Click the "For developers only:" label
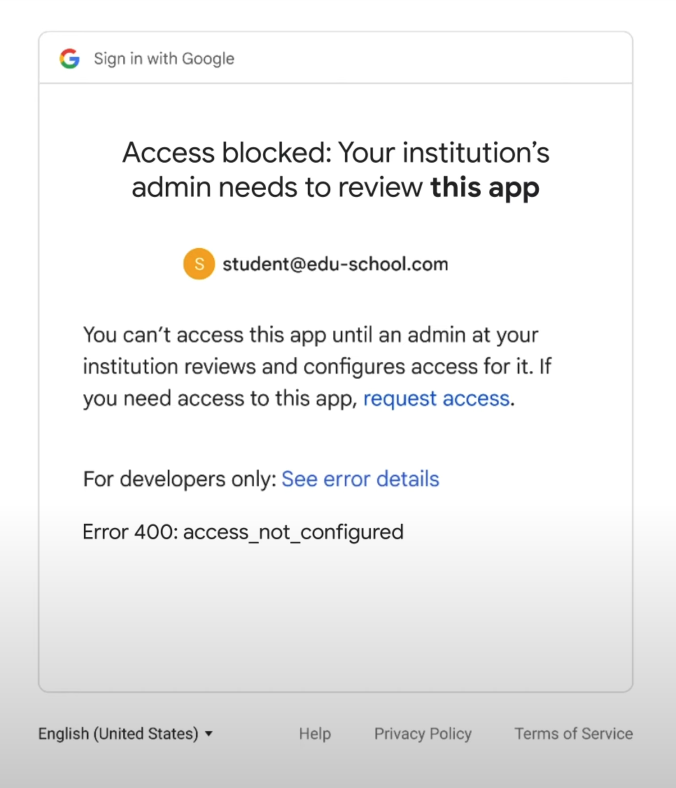 coord(180,479)
